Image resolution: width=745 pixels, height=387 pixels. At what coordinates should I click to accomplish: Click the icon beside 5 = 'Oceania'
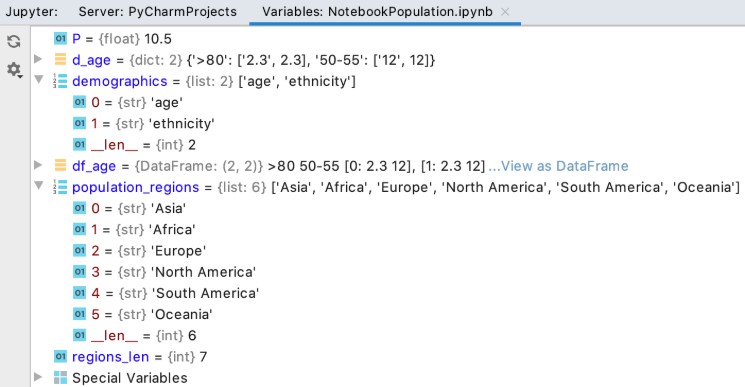click(x=79, y=314)
